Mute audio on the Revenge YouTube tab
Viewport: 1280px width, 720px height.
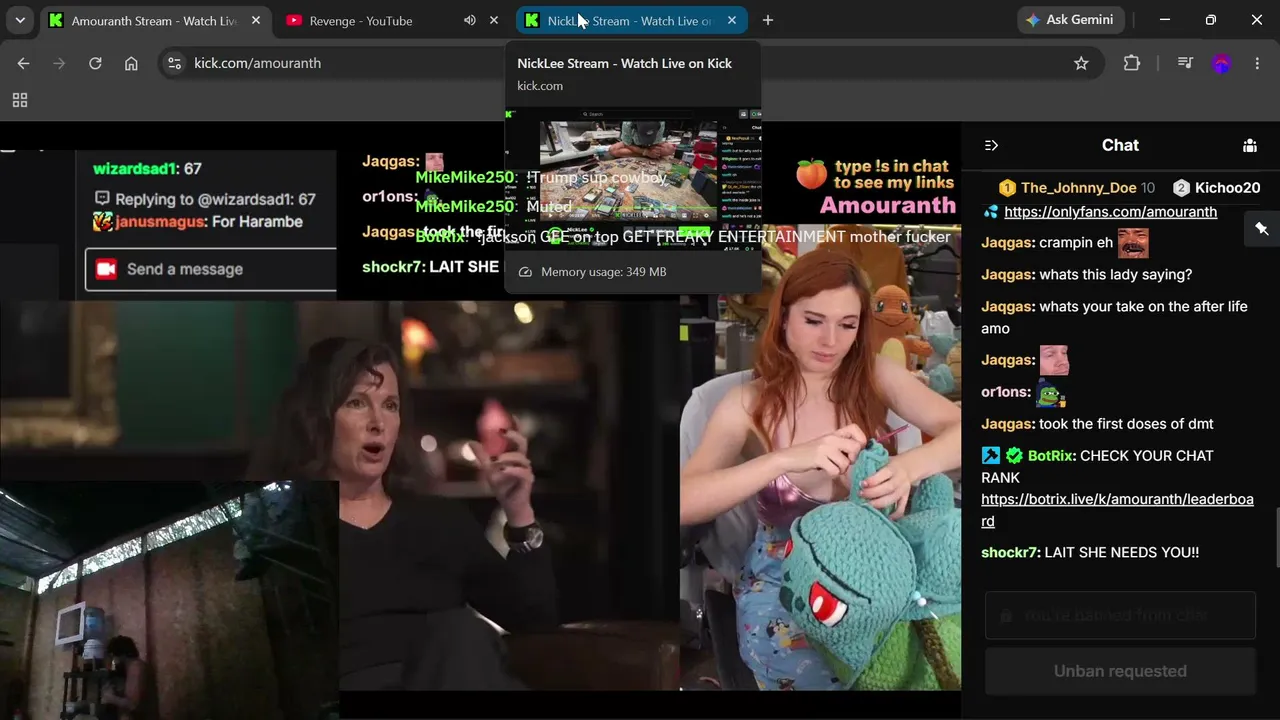tap(470, 20)
